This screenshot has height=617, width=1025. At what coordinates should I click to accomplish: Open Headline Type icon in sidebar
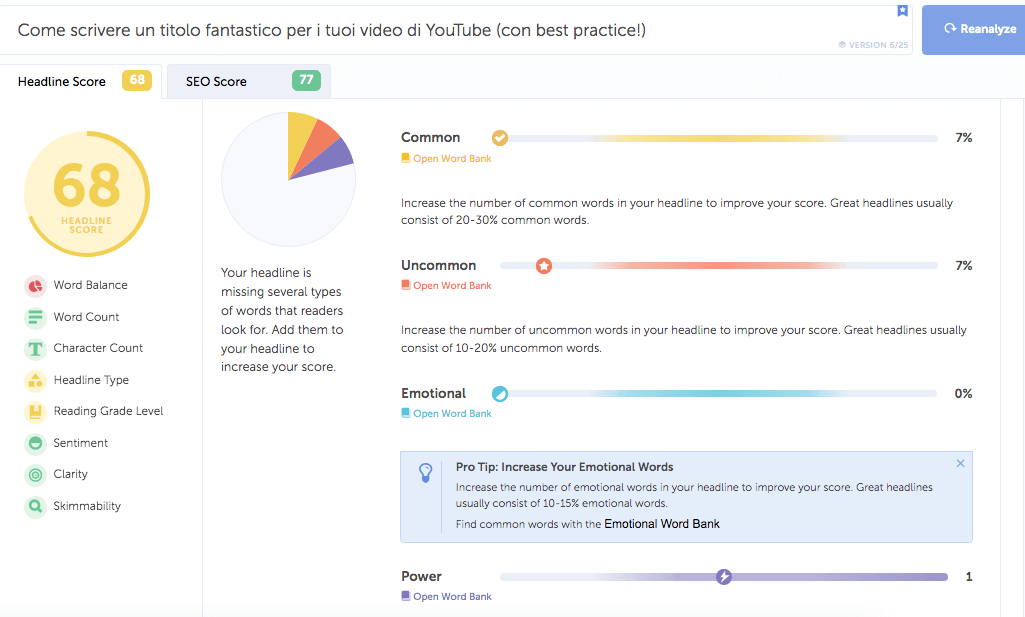pyautogui.click(x=36, y=381)
